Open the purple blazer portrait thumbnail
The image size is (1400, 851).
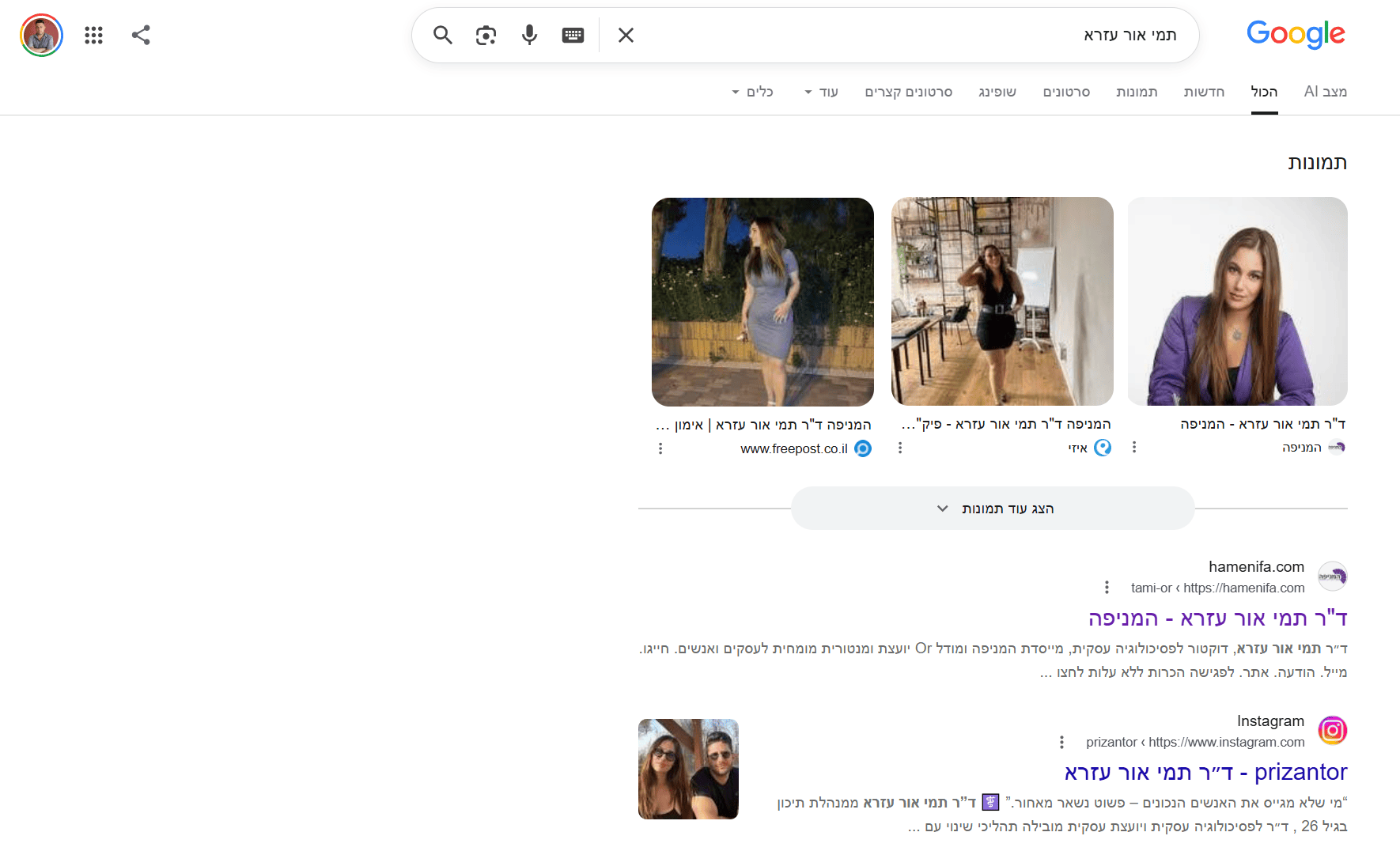click(1237, 301)
